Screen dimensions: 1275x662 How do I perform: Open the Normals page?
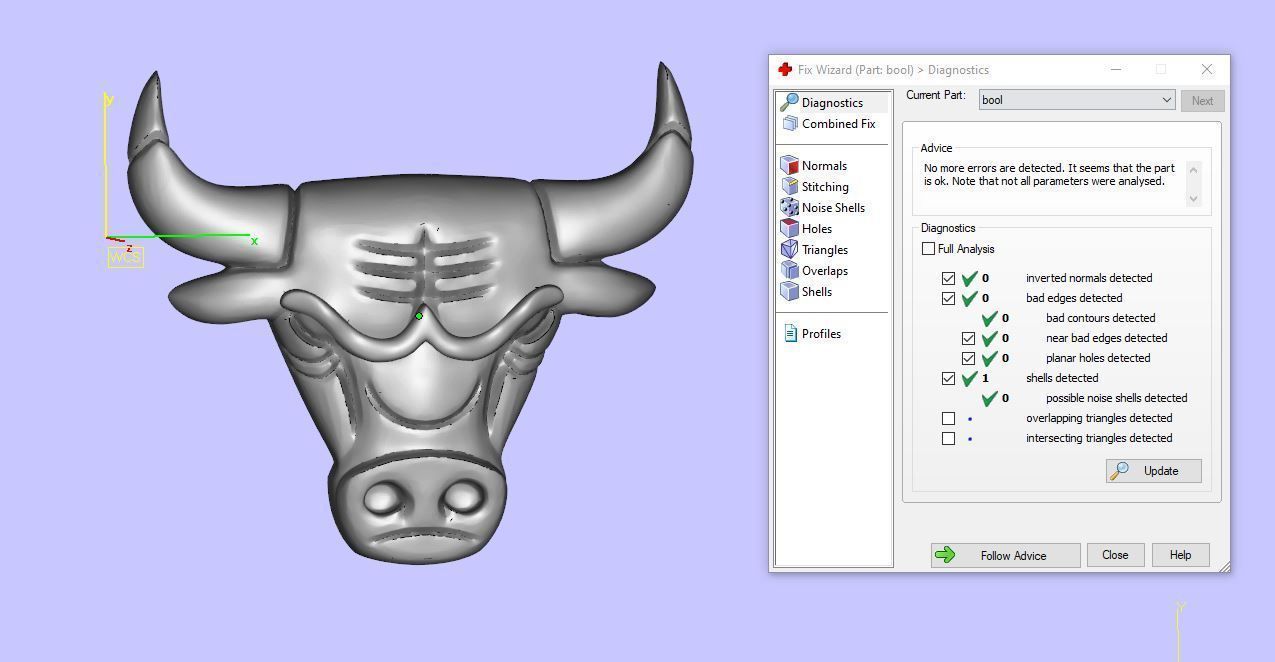(824, 166)
